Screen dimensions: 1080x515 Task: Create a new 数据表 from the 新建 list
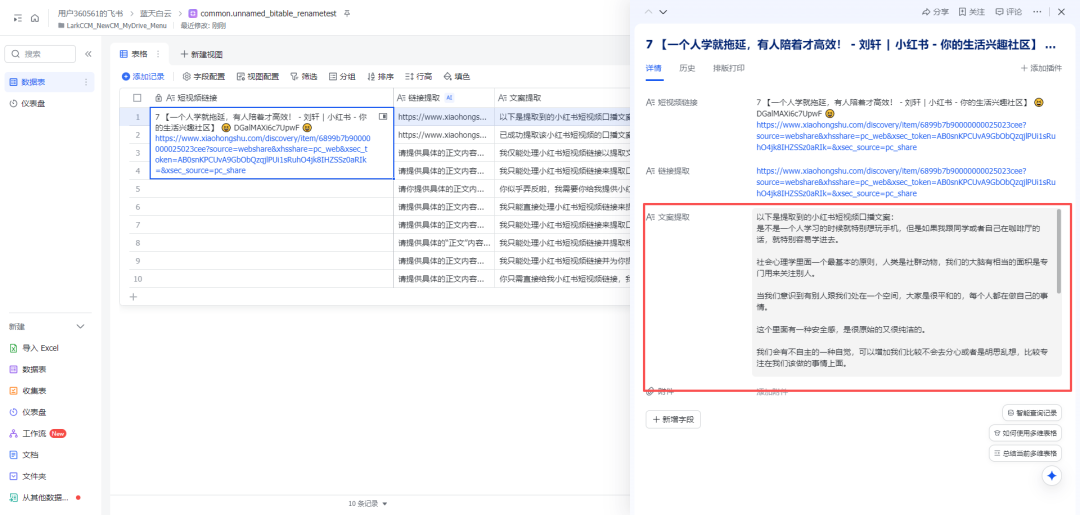28,370
